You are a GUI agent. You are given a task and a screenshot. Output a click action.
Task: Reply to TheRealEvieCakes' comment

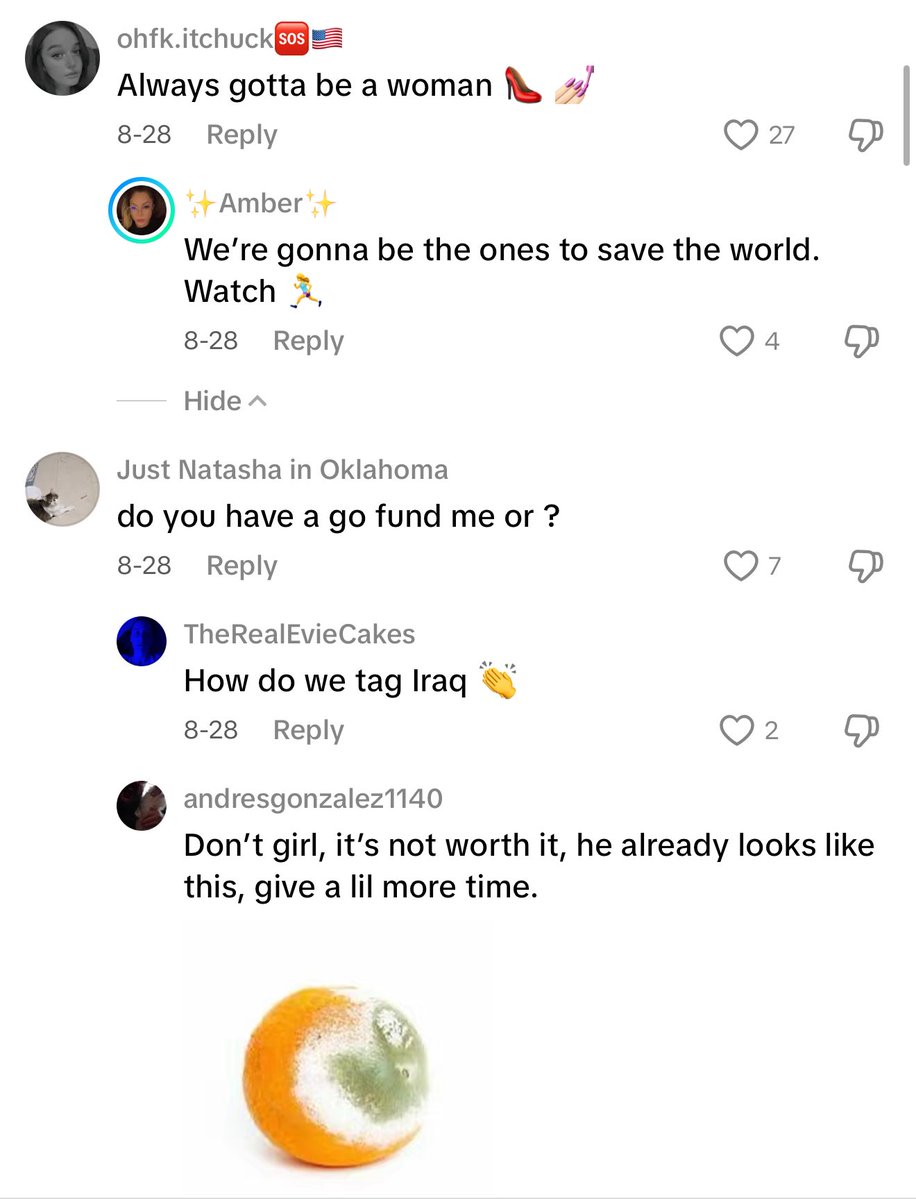[308, 731]
